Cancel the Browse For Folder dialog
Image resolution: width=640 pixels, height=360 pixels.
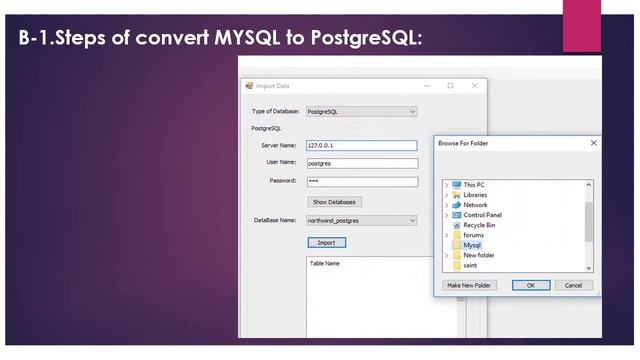(573, 285)
